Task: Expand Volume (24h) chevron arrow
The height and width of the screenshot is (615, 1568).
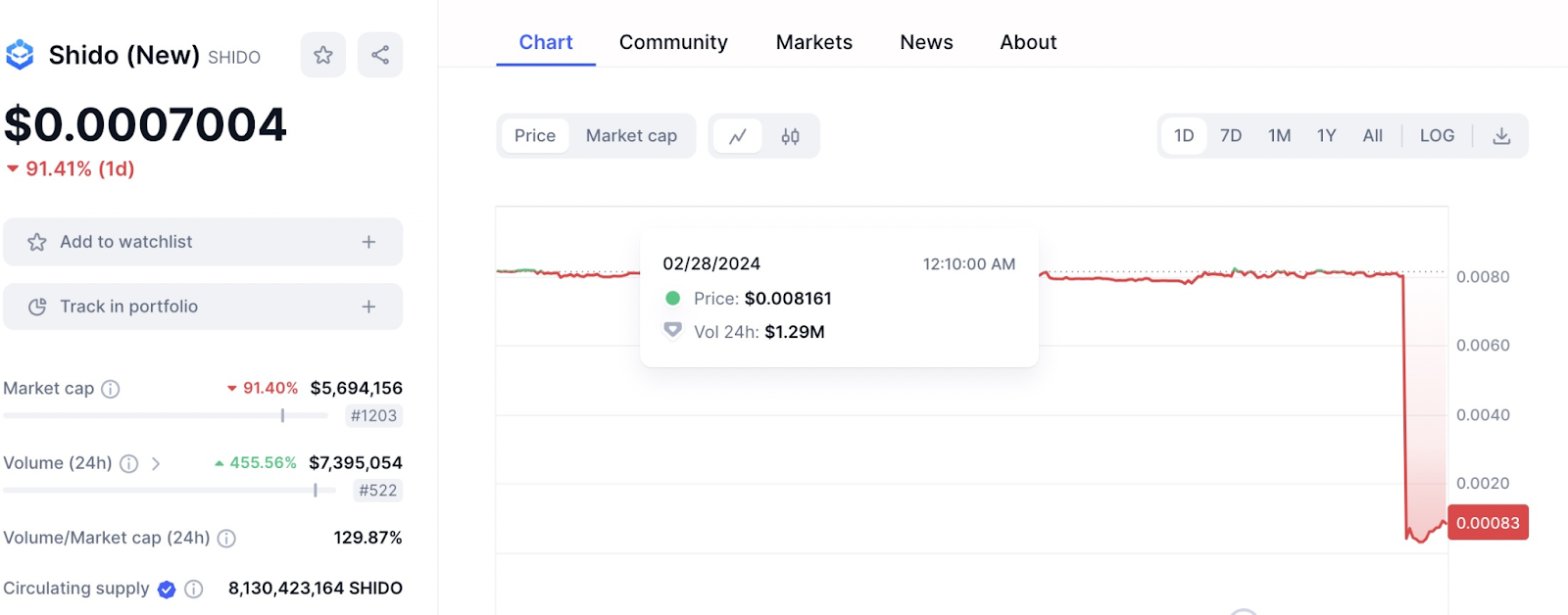Action: pyautogui.click(x=156, y=463)
